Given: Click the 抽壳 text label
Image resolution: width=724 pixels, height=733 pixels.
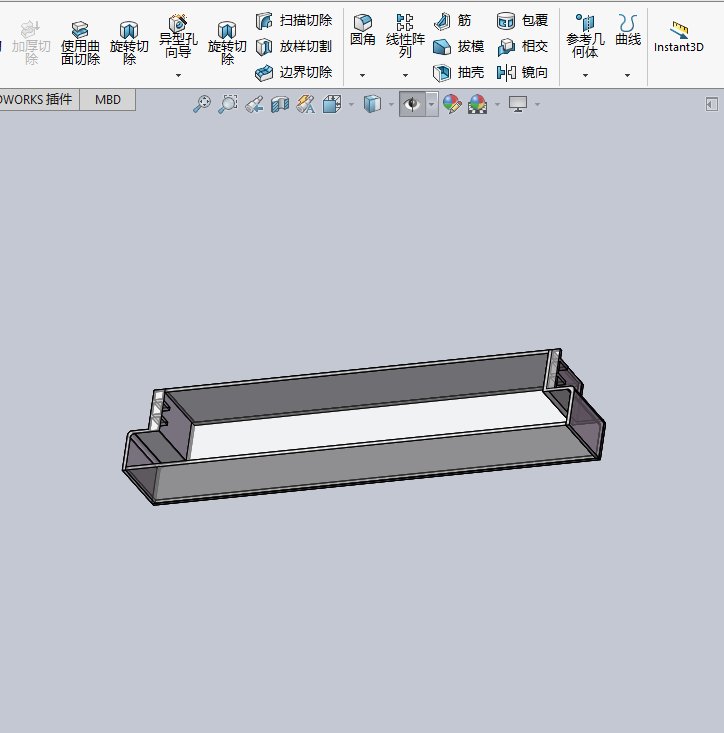Looking at the screenshot, I should (471, 72).
